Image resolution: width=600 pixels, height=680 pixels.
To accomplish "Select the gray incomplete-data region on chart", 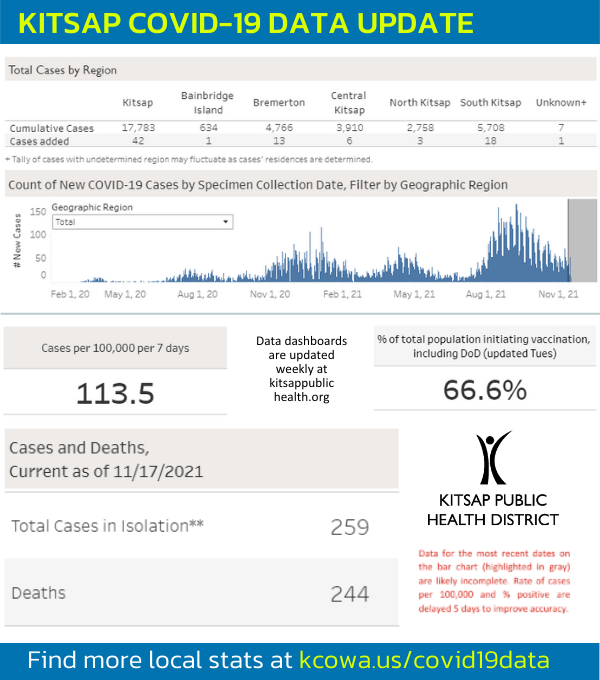I will pos(581,240).
